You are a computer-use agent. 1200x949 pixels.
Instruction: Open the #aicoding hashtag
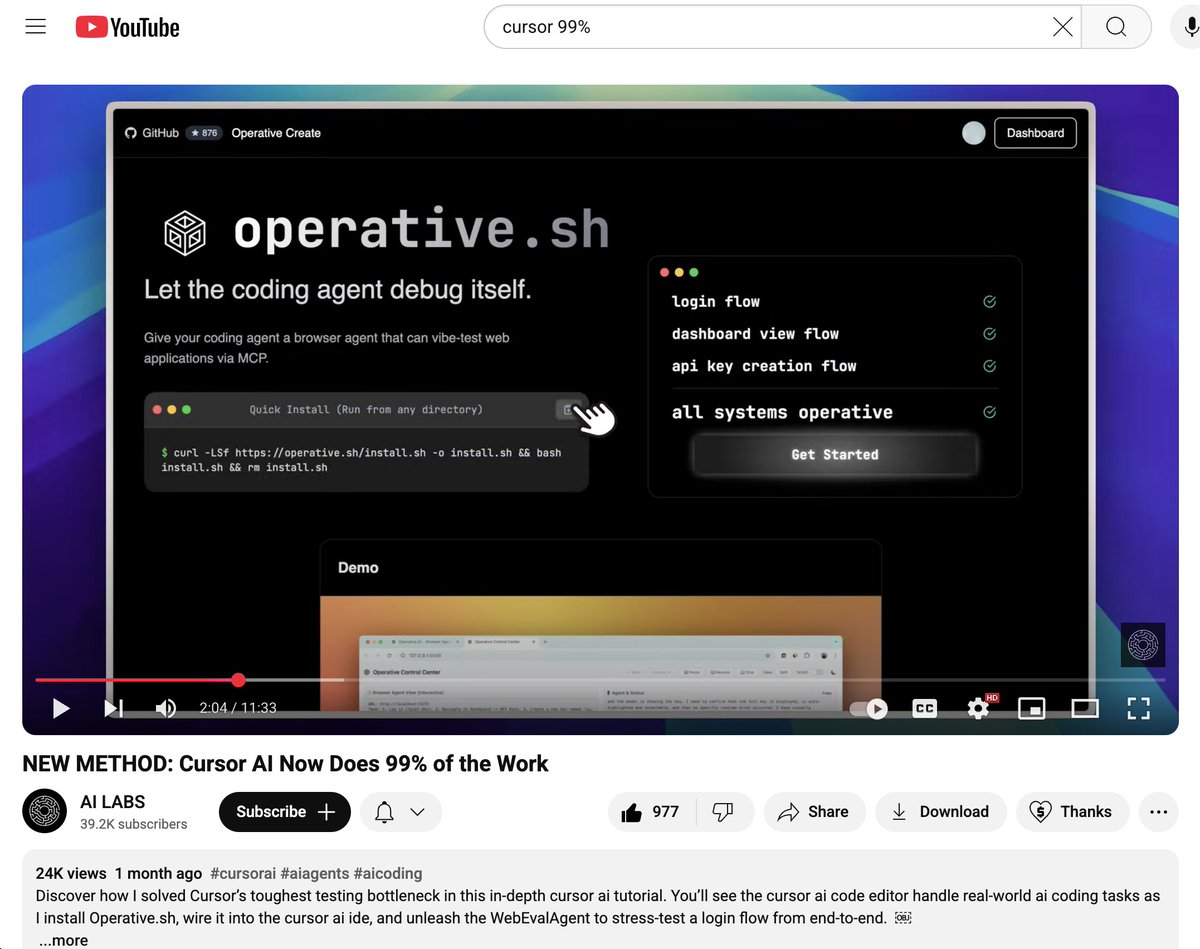tap(389, 873)
